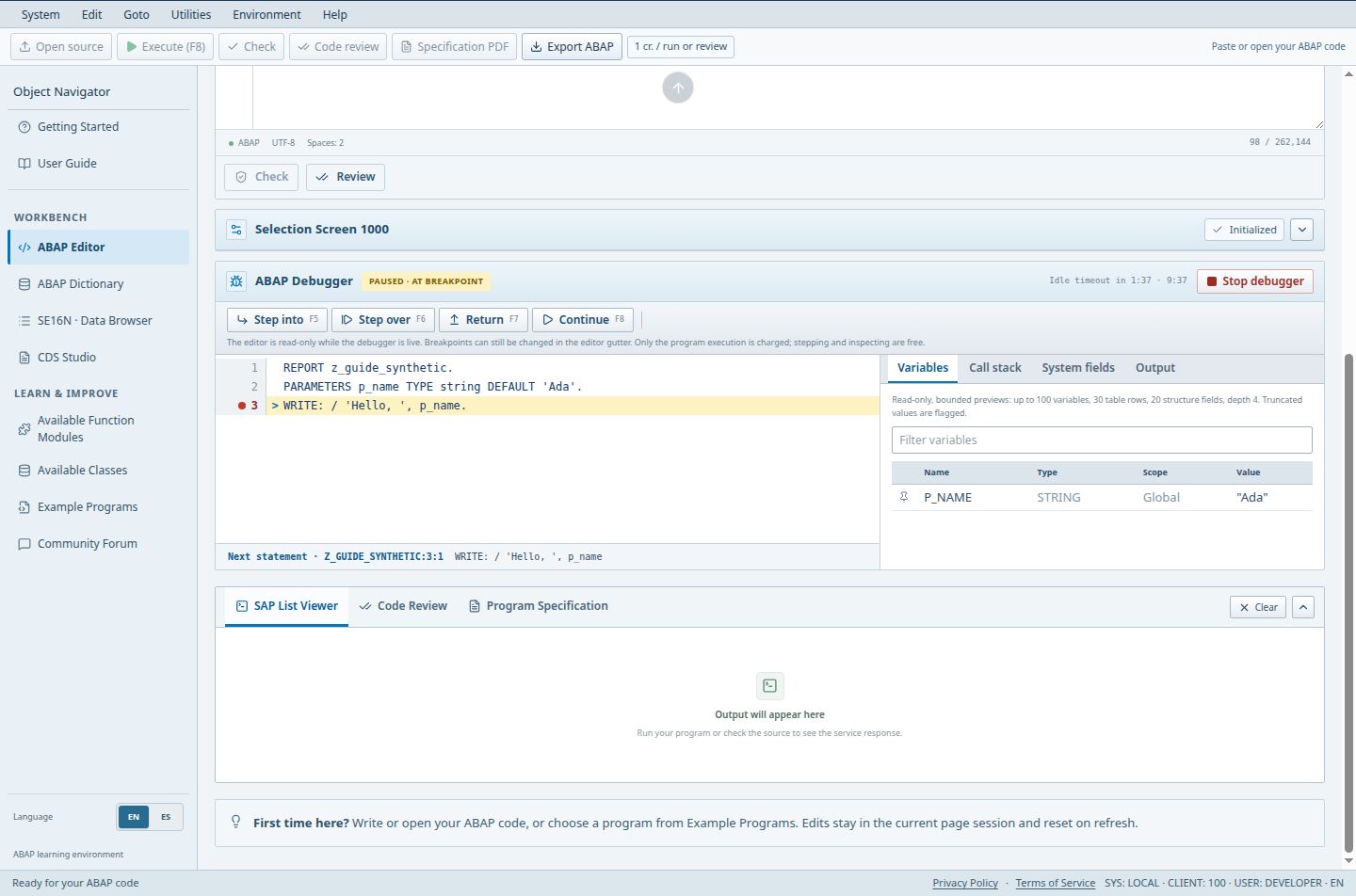Click the Review button below the editor
The image size is (1356, 896).
pos(346,177)
